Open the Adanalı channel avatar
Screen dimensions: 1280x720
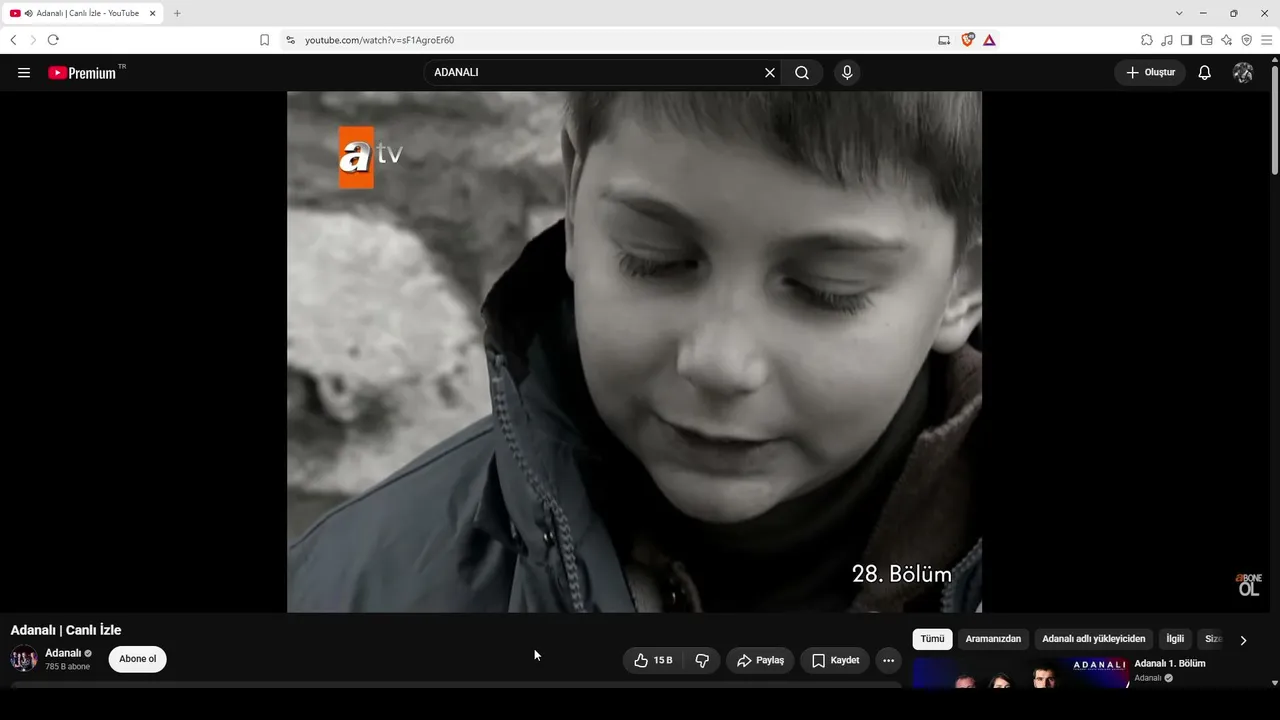24,659
